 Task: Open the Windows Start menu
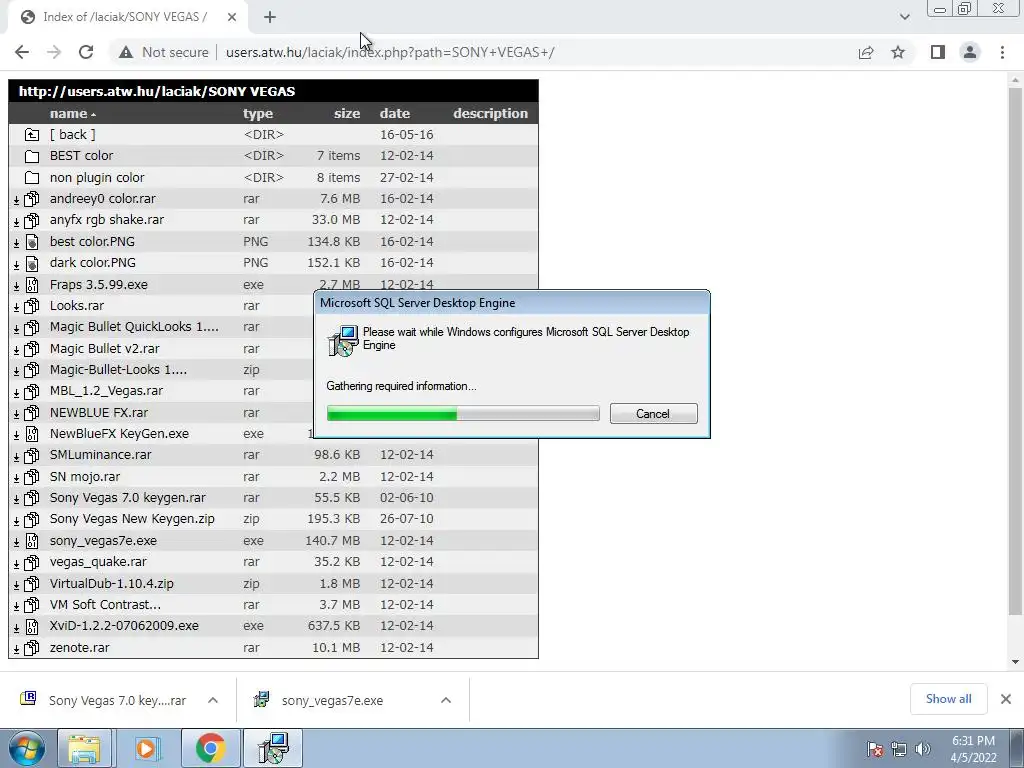27,748
